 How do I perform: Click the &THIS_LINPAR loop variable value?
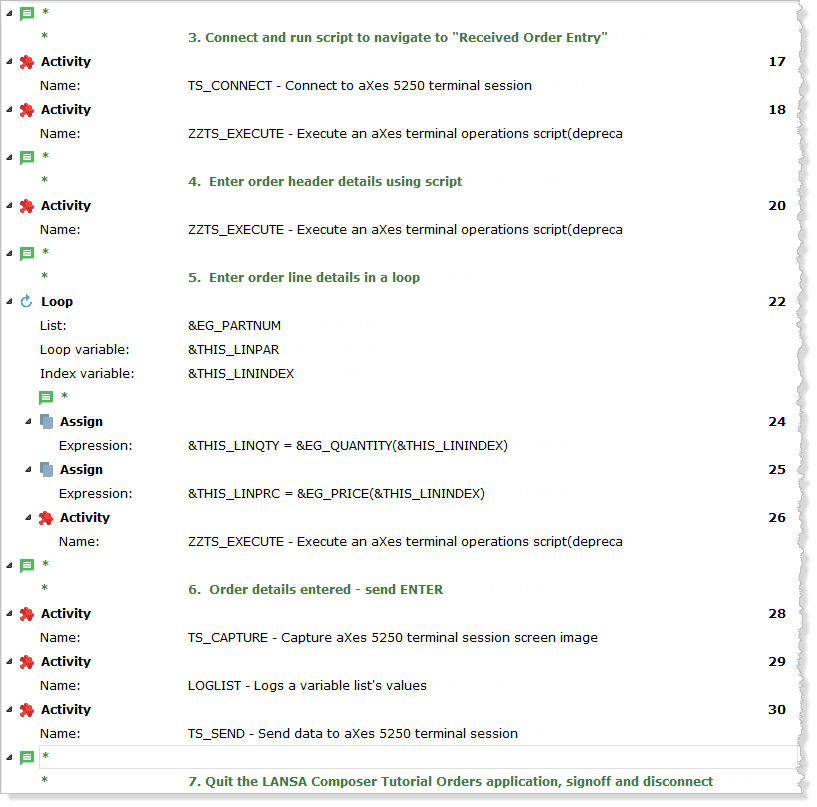pyautogui.click(x=233, y=350)
